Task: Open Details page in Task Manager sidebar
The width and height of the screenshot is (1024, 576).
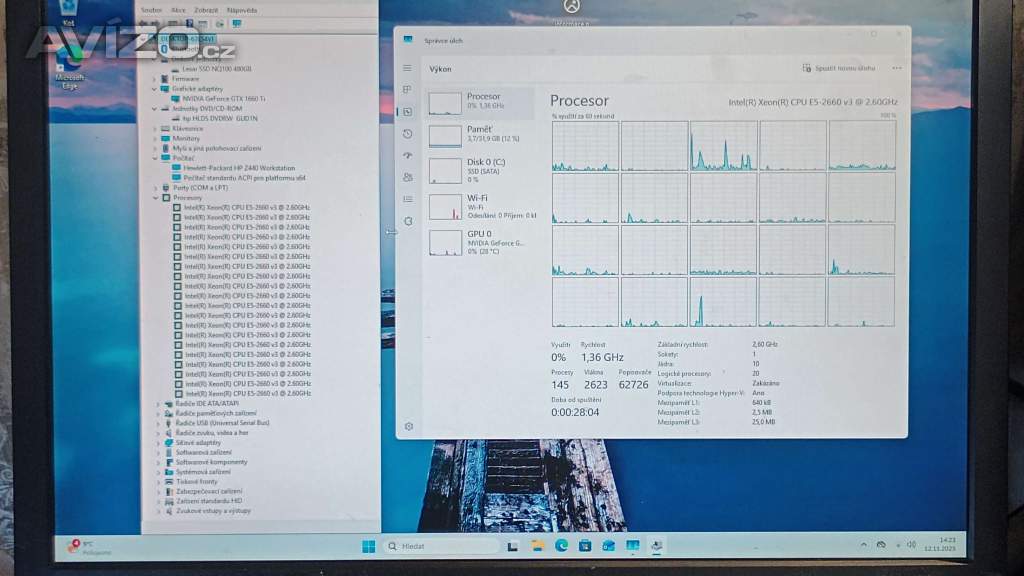Action: tap(407, 199)
